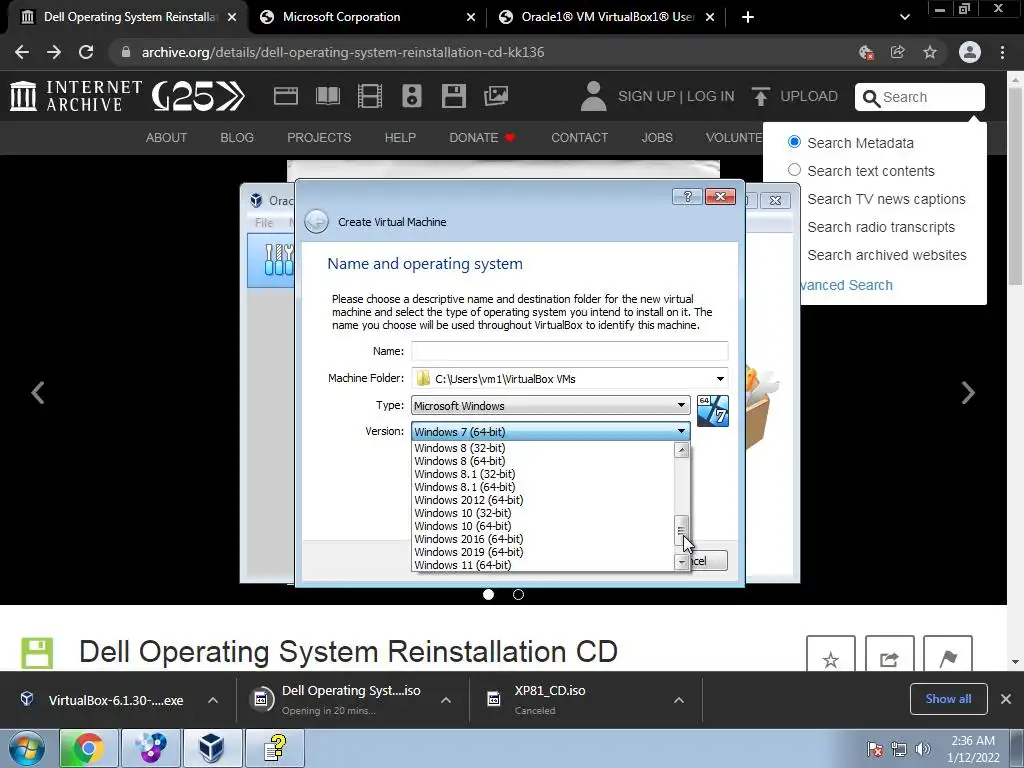This screenshot has width=1024, height=768.
Task: Open a new browser tab
Action: tap(748, 17)
